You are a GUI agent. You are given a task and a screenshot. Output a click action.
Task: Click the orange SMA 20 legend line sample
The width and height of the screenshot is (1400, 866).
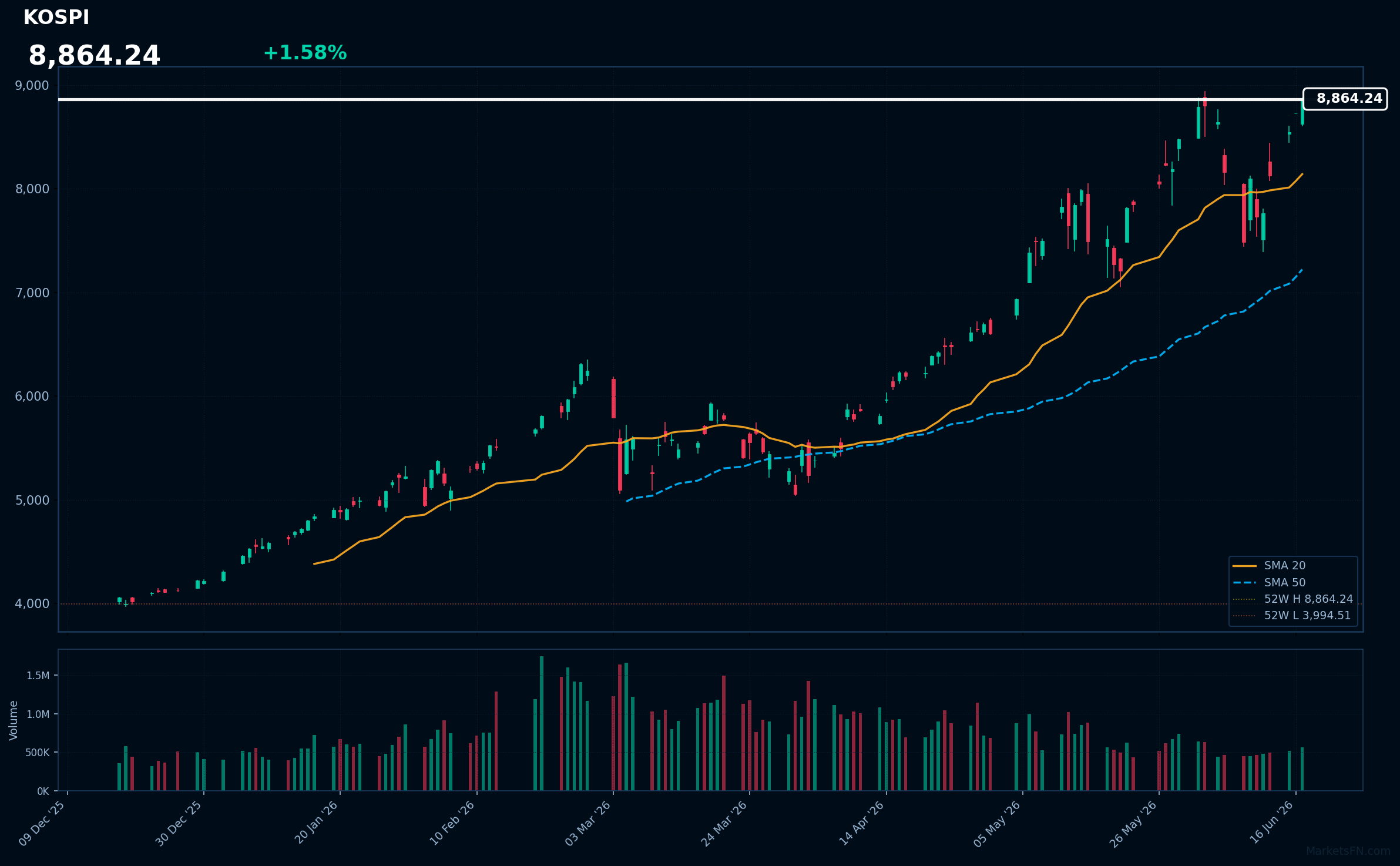(x=1244, y=566)
